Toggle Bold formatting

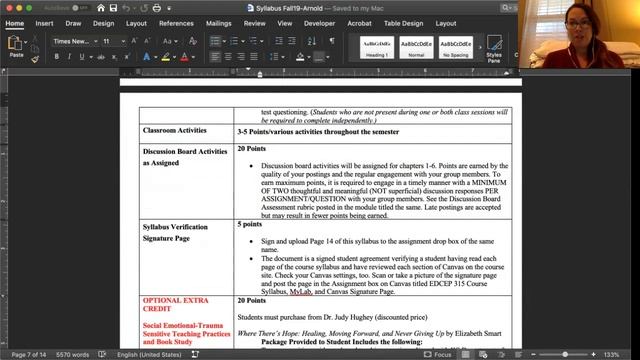click(x=56, y=57)
